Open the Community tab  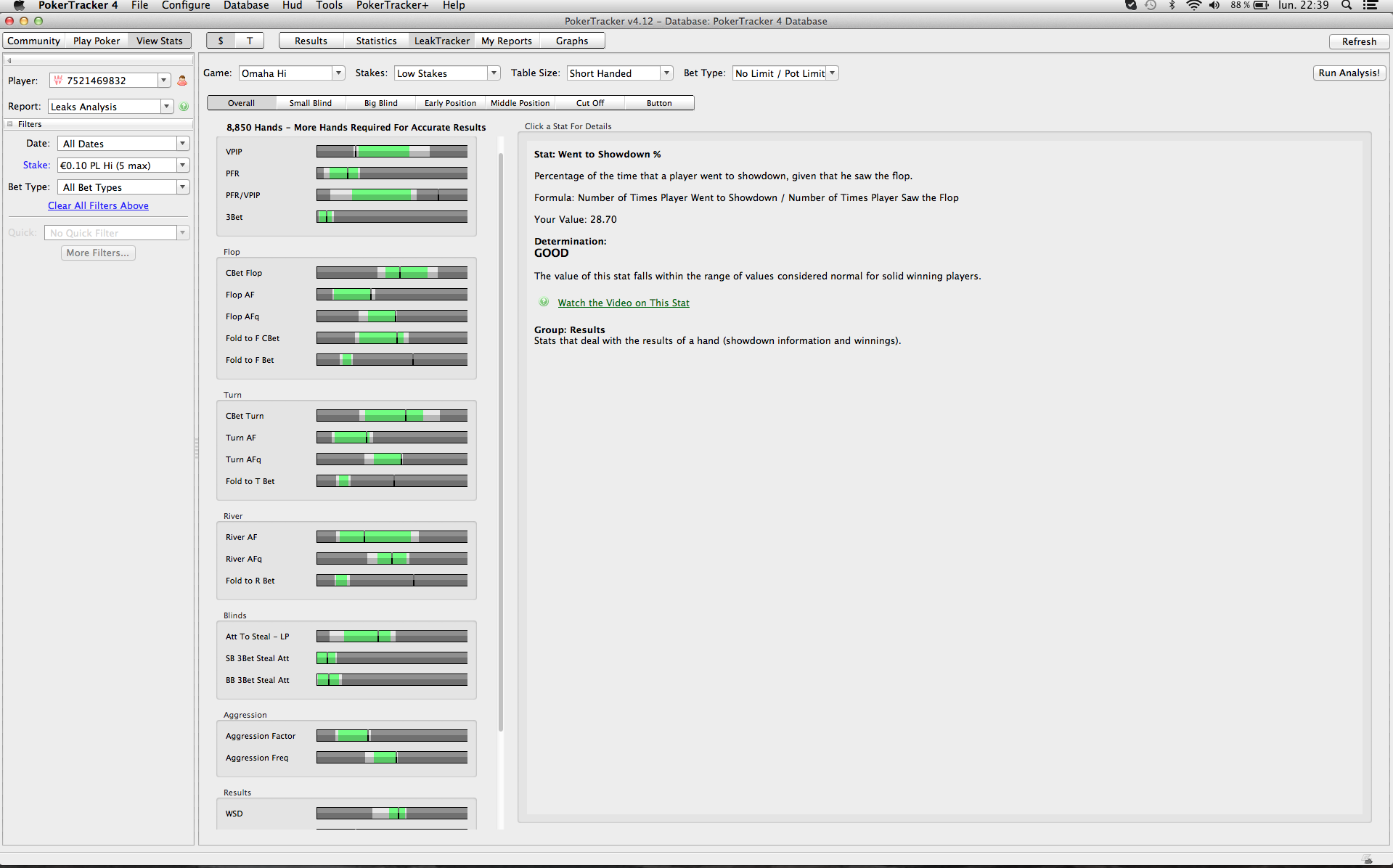[34, 41]
